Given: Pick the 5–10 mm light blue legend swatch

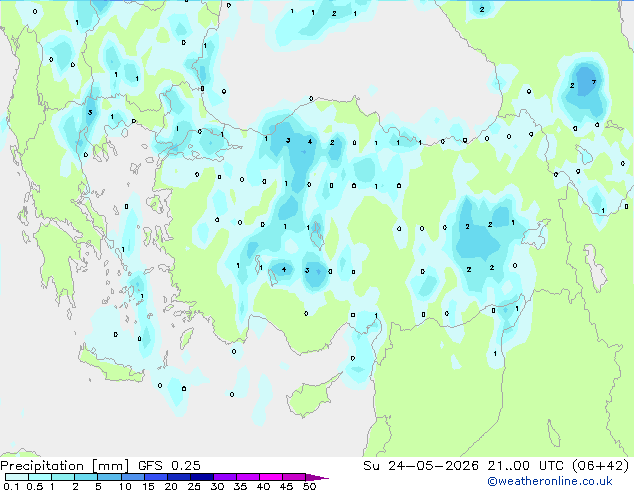Looking at the screenshot, I should click(x=109, y=477).
